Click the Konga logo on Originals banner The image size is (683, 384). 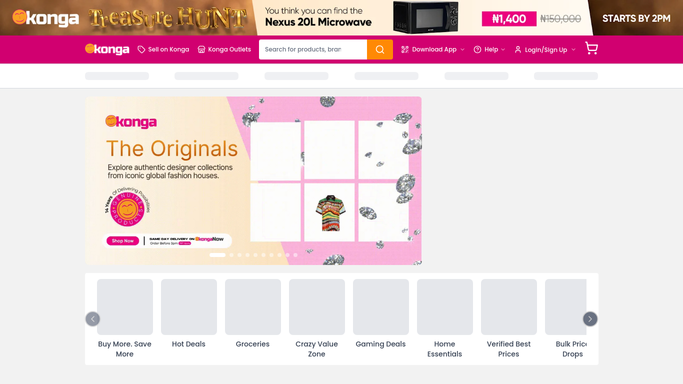[x=131, y=122]
